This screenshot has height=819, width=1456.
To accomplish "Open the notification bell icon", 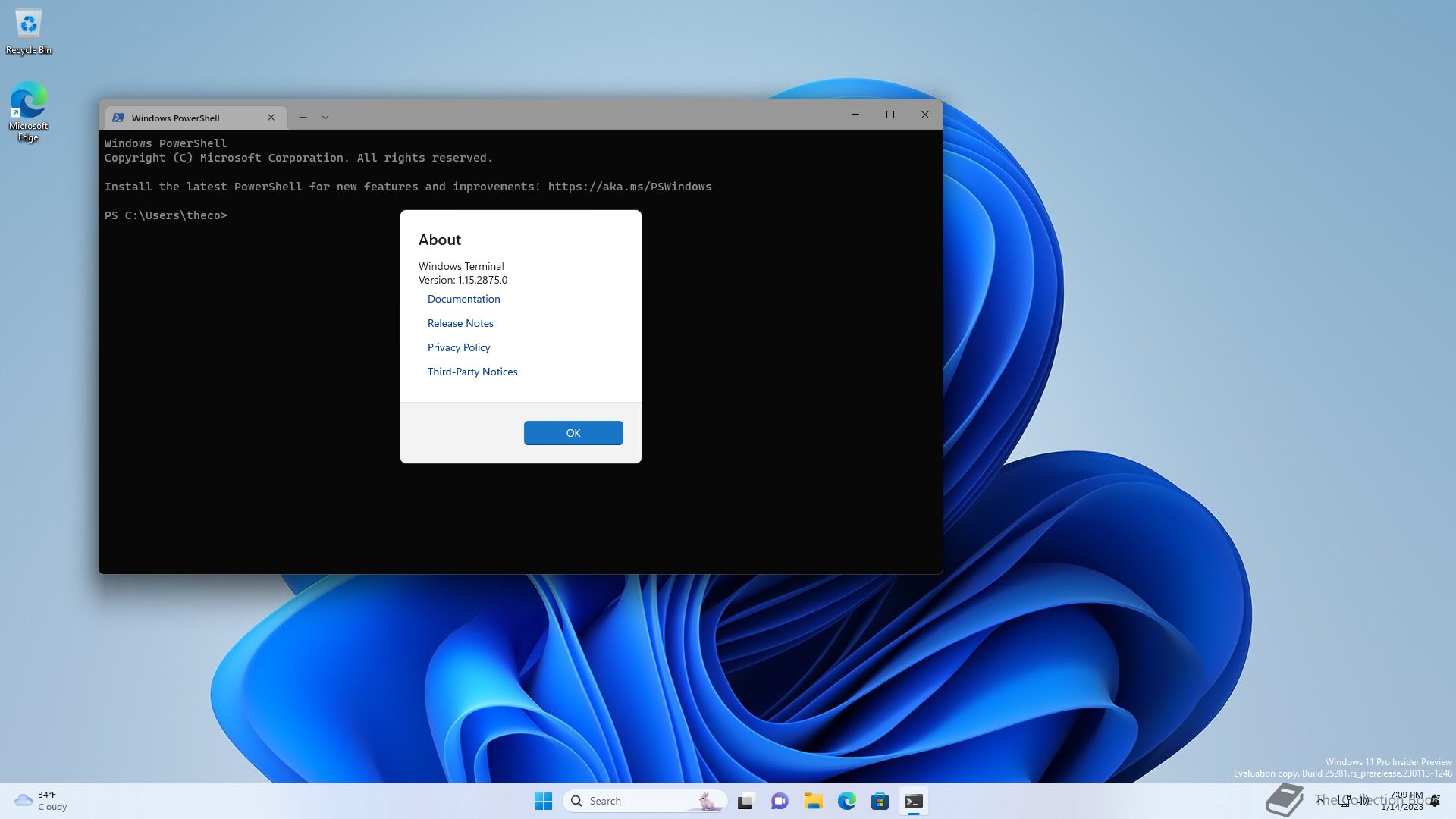I will point(1436,801).
